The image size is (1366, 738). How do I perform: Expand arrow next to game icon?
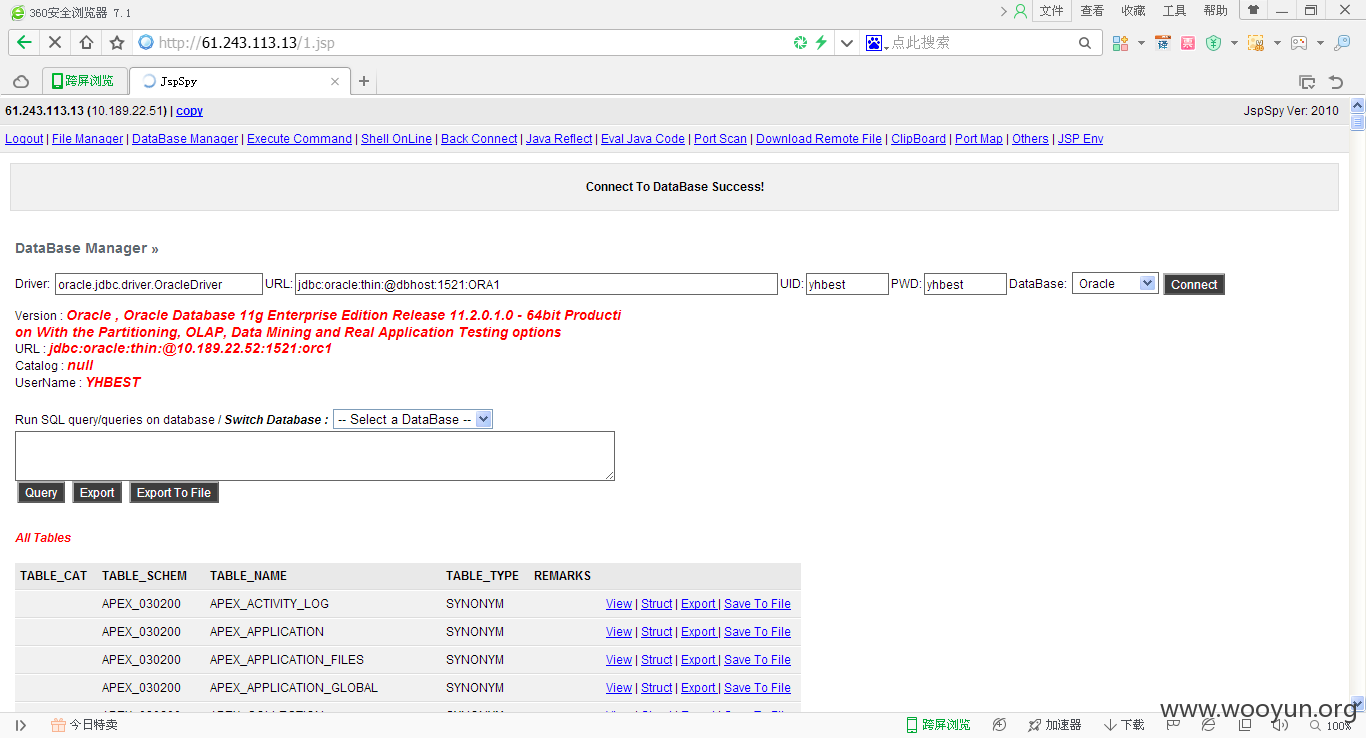1320,43
